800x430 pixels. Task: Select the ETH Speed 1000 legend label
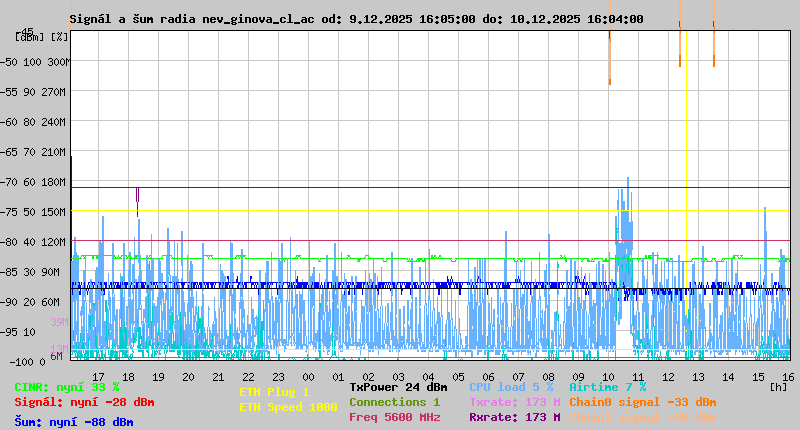[288, 407]
